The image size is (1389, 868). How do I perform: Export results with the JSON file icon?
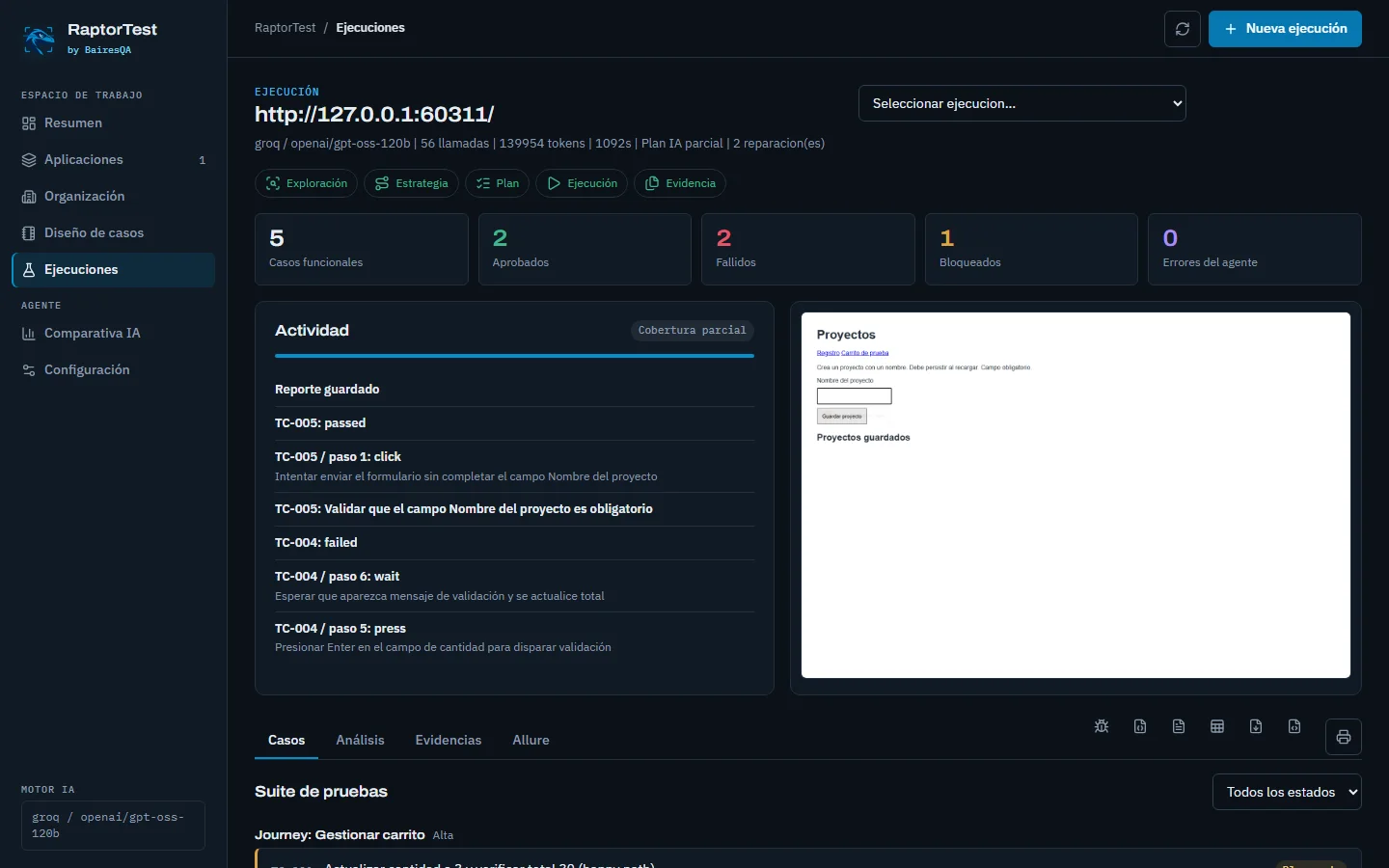coord(1140,726)
